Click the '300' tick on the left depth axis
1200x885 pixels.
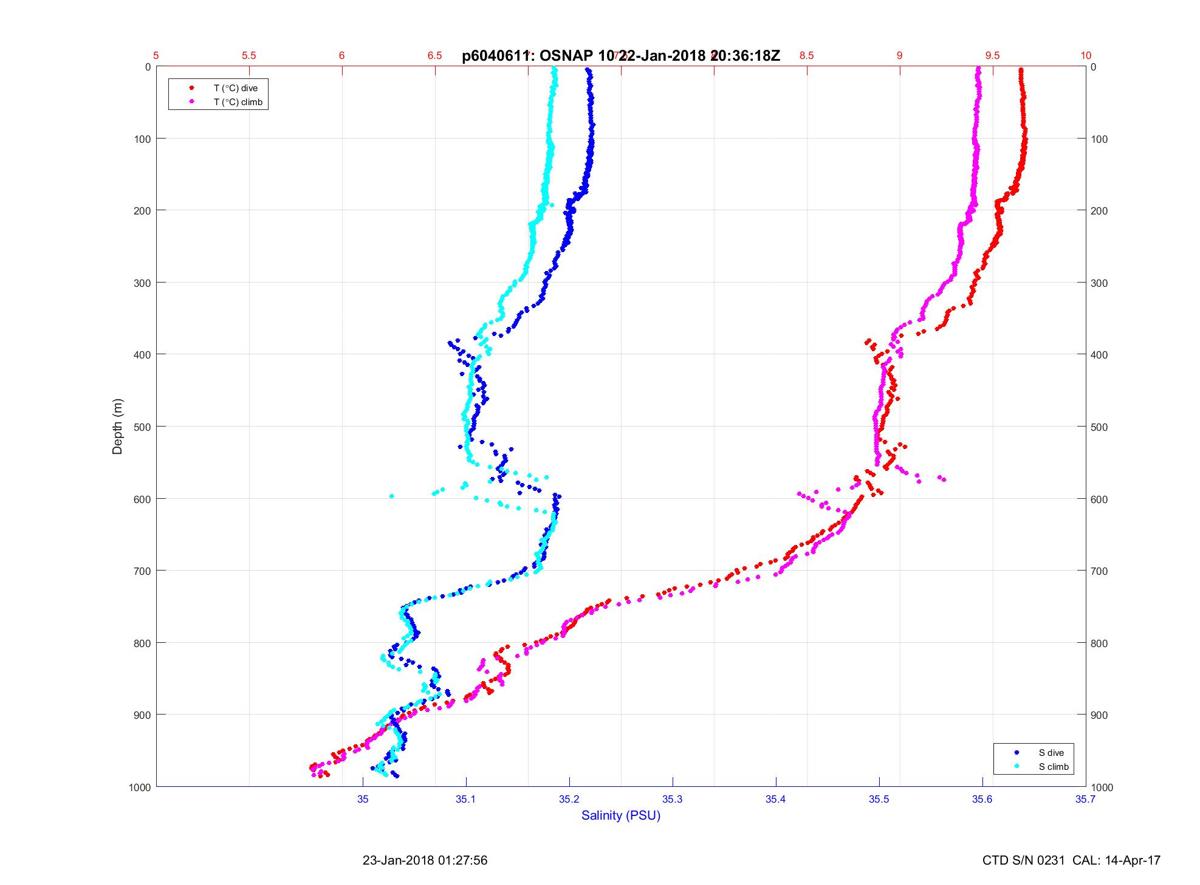(142, 283)
